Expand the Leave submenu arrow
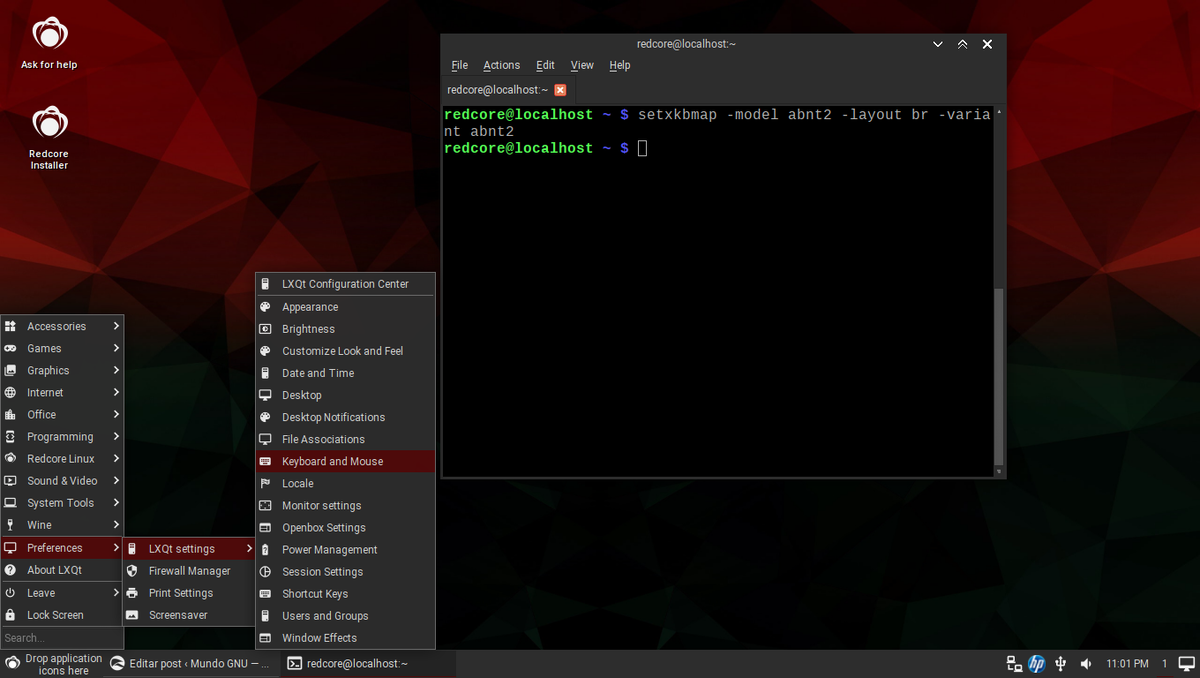Screen dimensions: 1200x678 point(117,592)
